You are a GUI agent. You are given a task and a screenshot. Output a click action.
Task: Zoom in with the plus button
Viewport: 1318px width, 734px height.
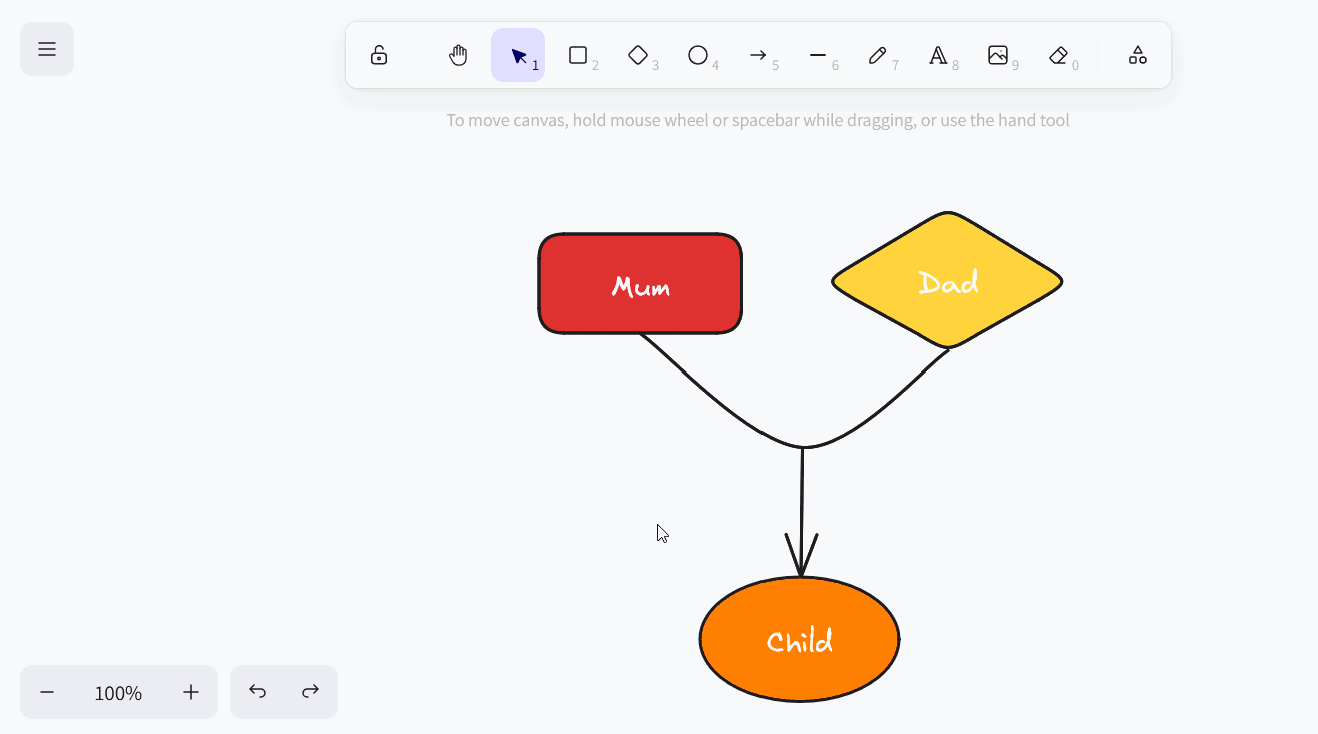click(x=191, y=692)
